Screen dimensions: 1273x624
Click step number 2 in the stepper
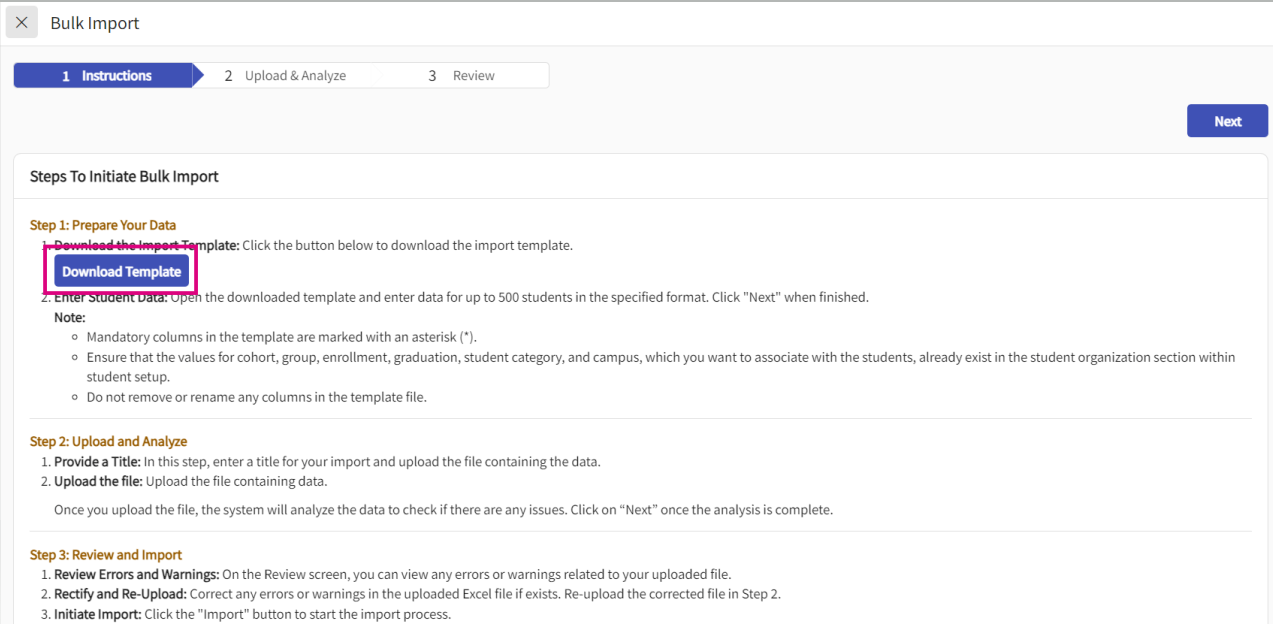coord(228,76)
